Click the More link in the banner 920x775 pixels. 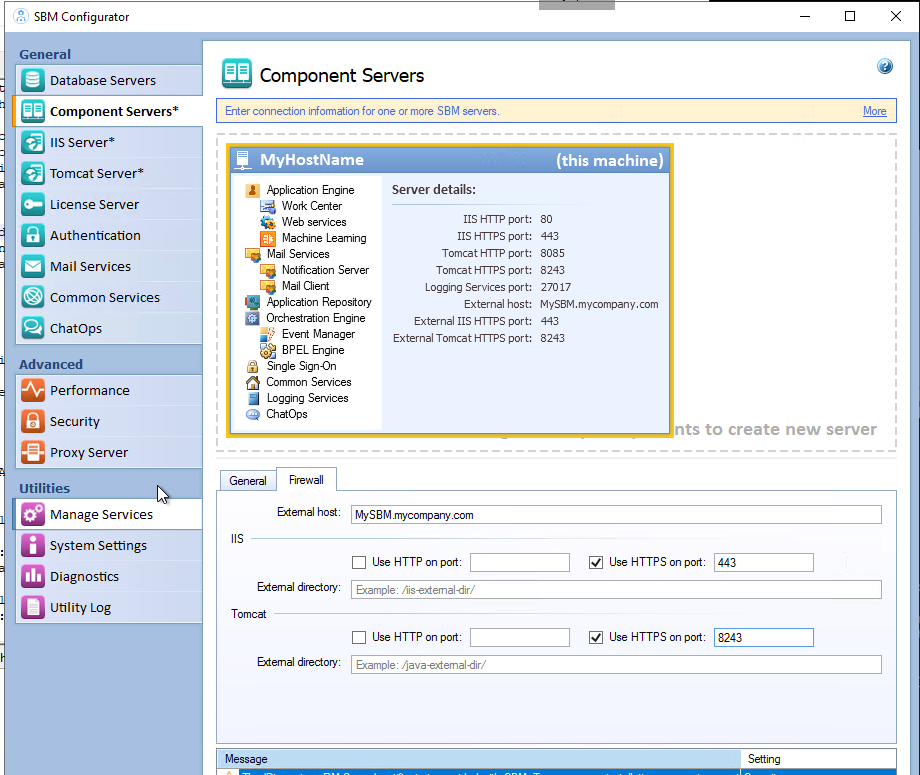[874, 111]
